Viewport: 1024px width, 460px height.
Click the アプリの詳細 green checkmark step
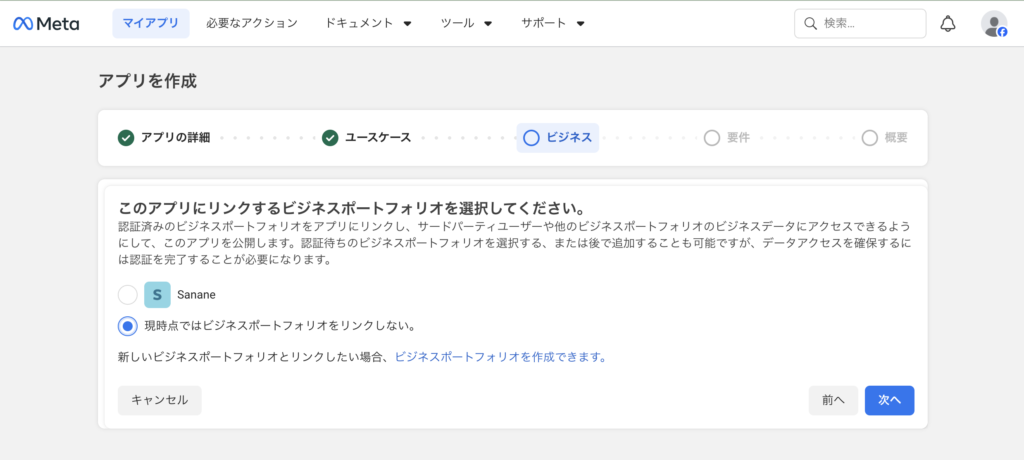tap(126, 138)
